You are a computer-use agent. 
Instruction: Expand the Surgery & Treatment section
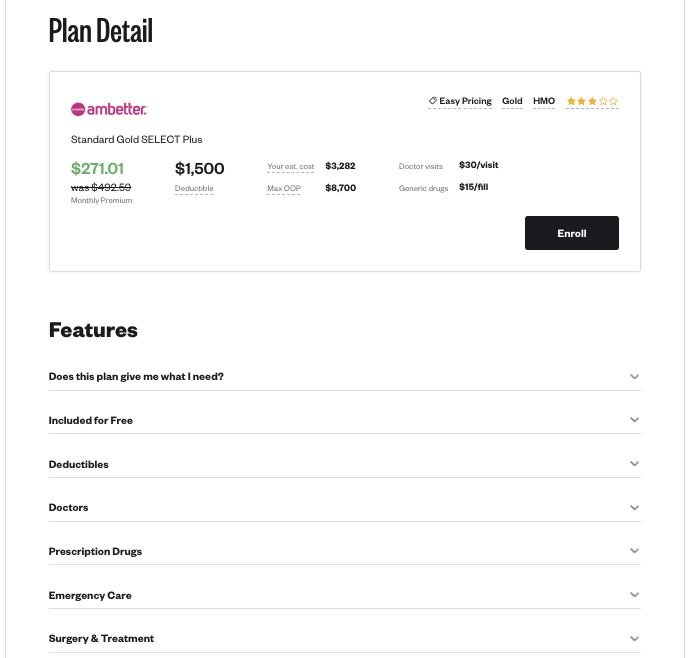[344, 638]
